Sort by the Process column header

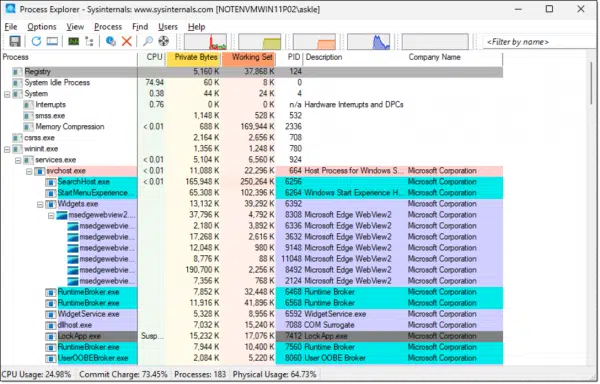[69, 57]
